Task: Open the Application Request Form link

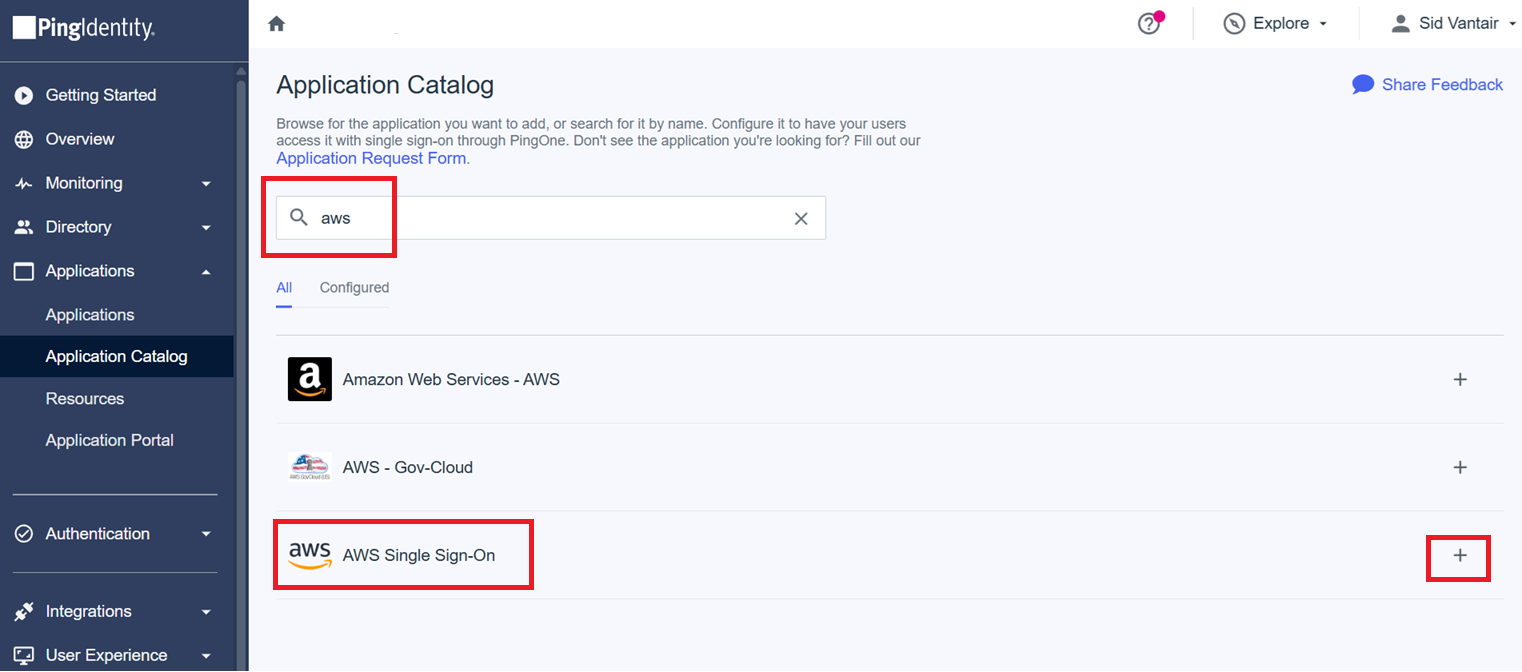Action: pyautogui.click(x=369, y=157)
